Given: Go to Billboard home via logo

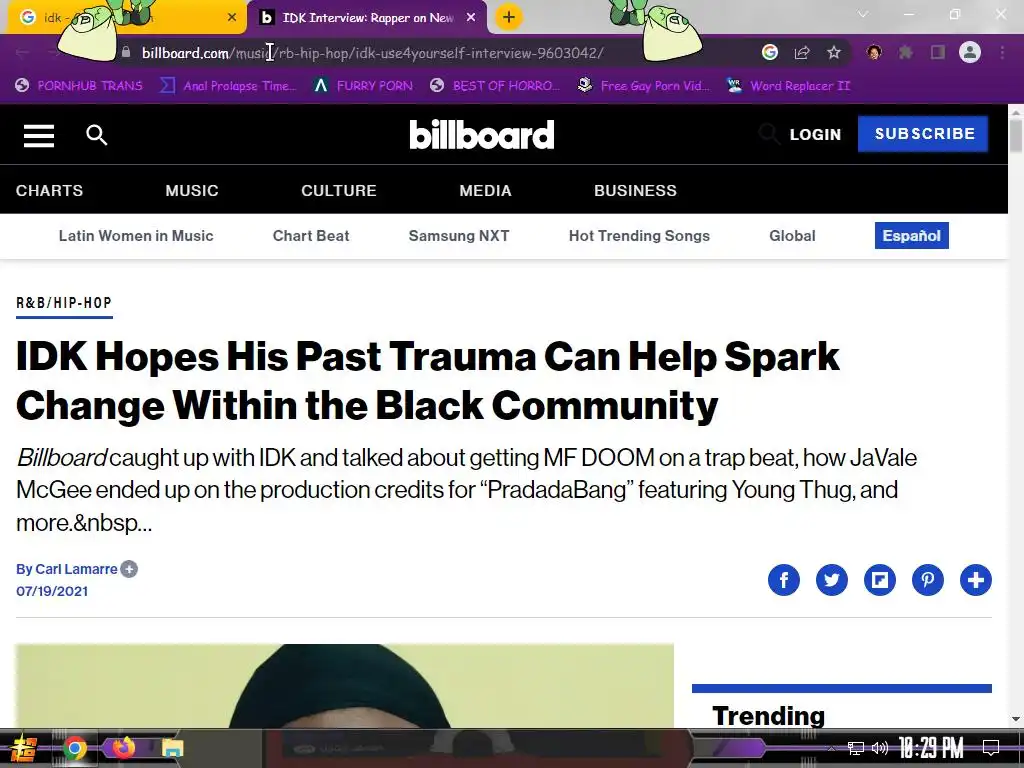Looking at the screenshot, I should (482, 135).
